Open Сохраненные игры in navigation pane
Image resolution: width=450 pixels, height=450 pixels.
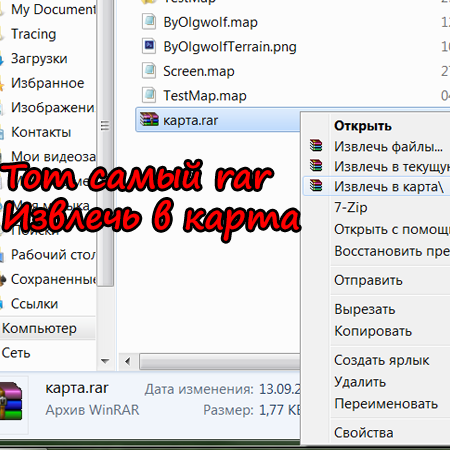[x=54, y=279]
